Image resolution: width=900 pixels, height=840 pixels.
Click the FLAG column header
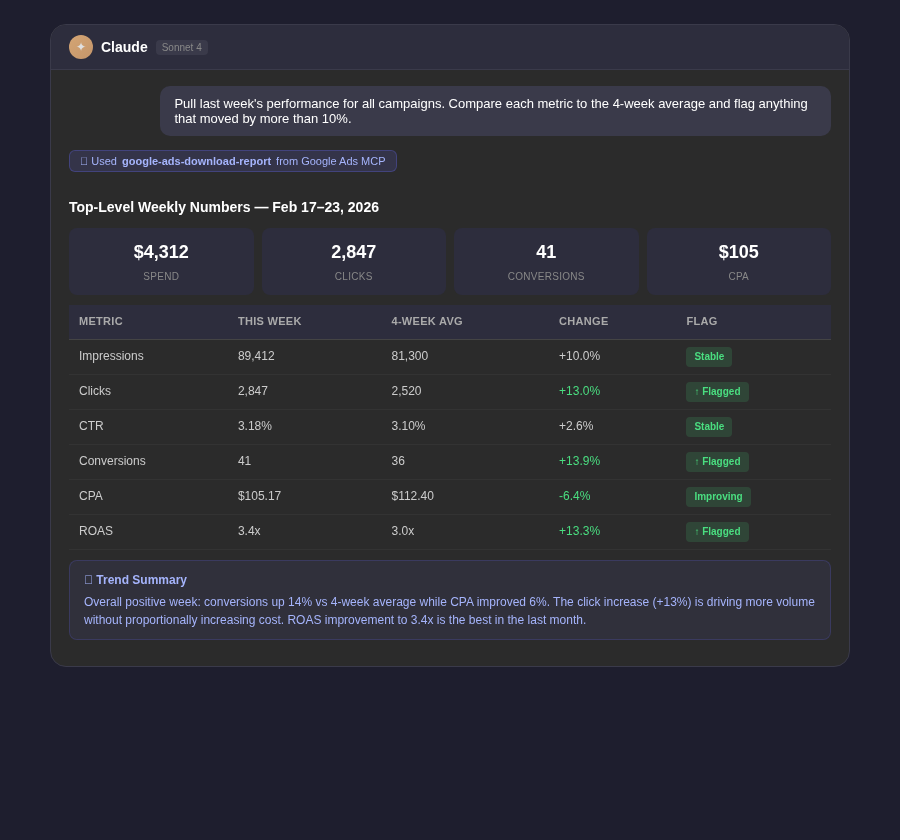tap(701, 321)
